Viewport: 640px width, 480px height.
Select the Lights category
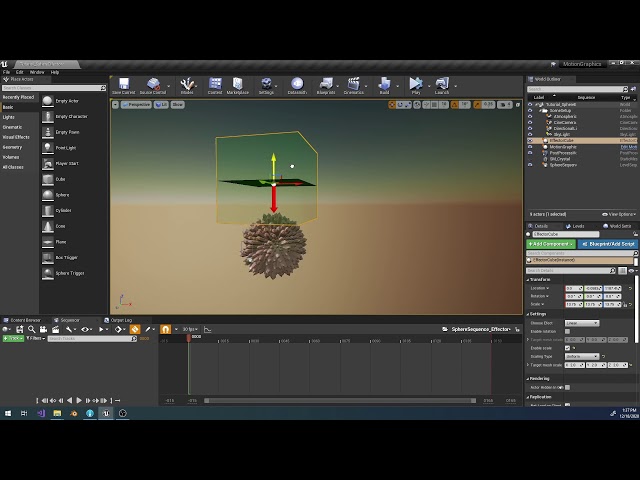[9, 117]
